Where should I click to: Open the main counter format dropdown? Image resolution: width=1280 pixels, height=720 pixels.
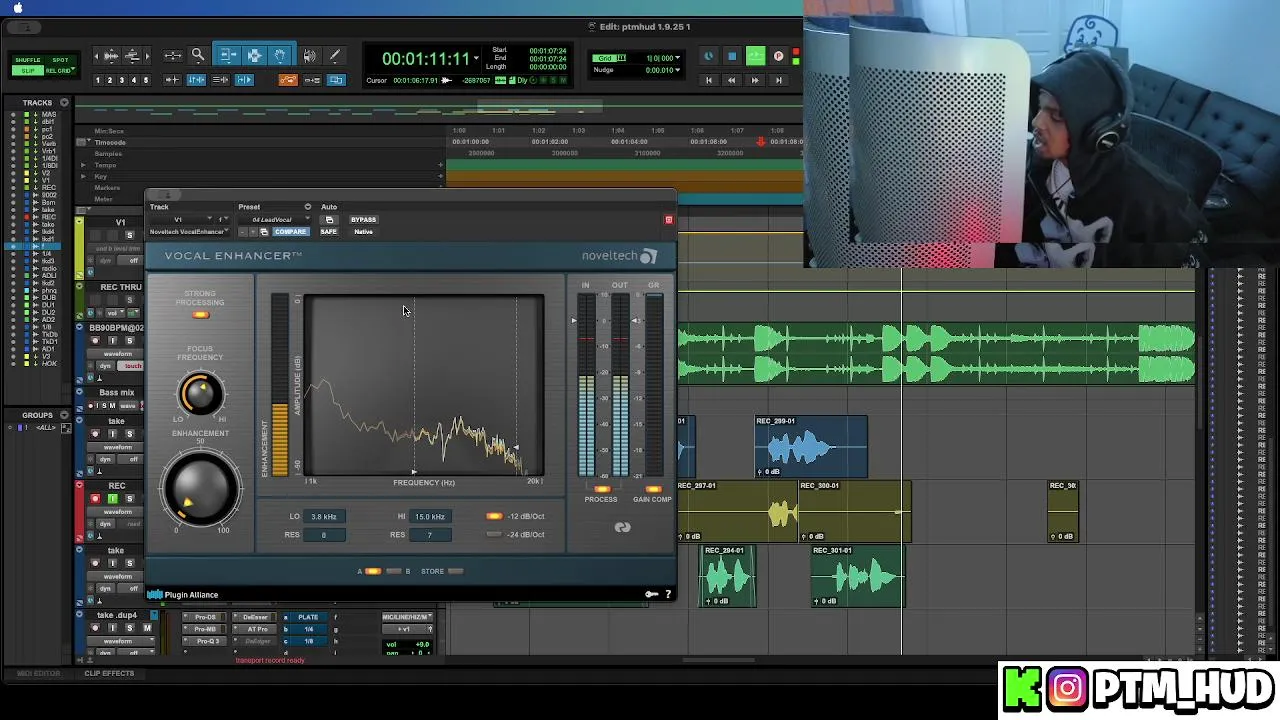coord(477,58)
